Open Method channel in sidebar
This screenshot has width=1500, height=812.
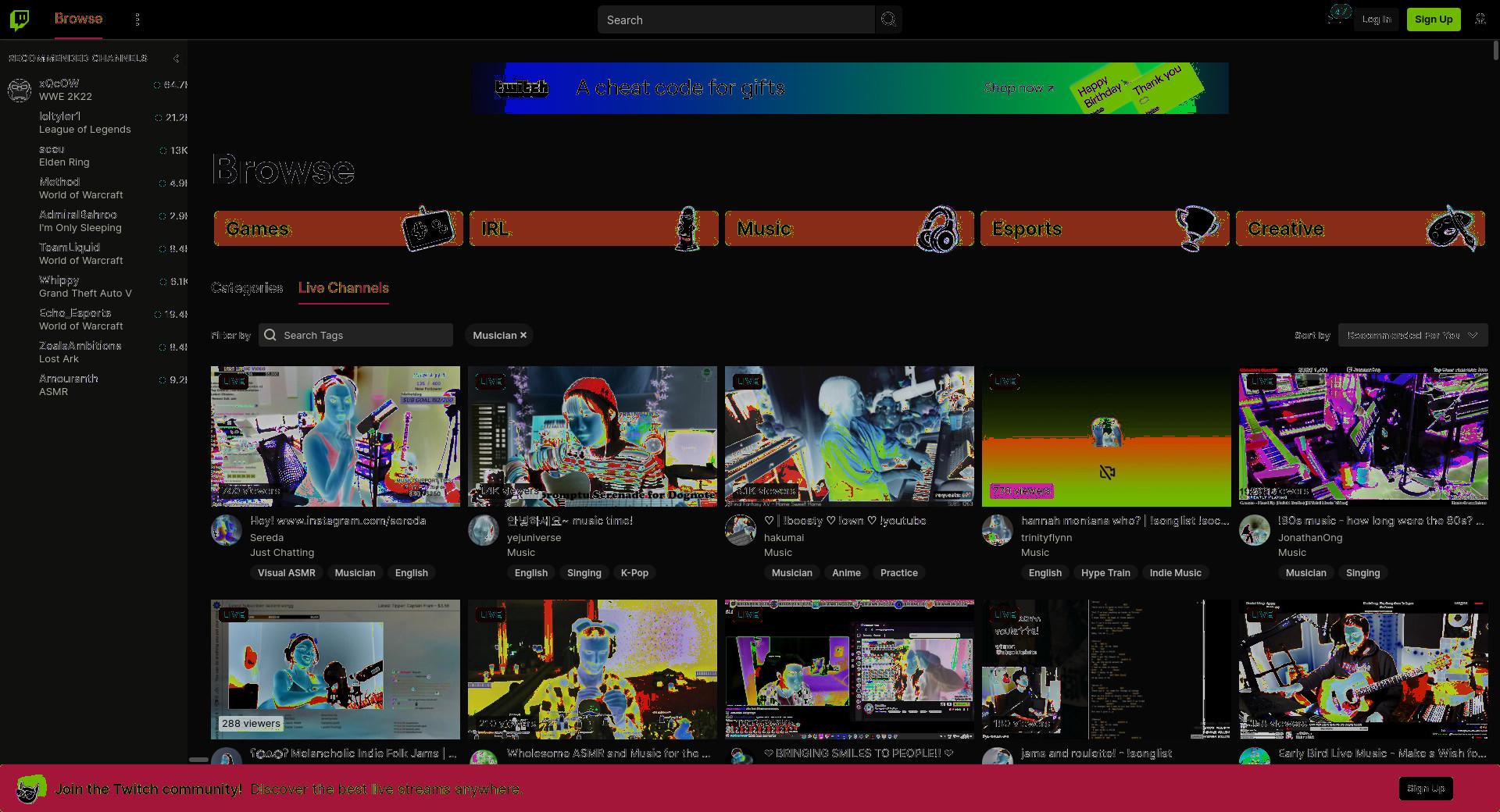pyautogui.click(x=94, y=188)
